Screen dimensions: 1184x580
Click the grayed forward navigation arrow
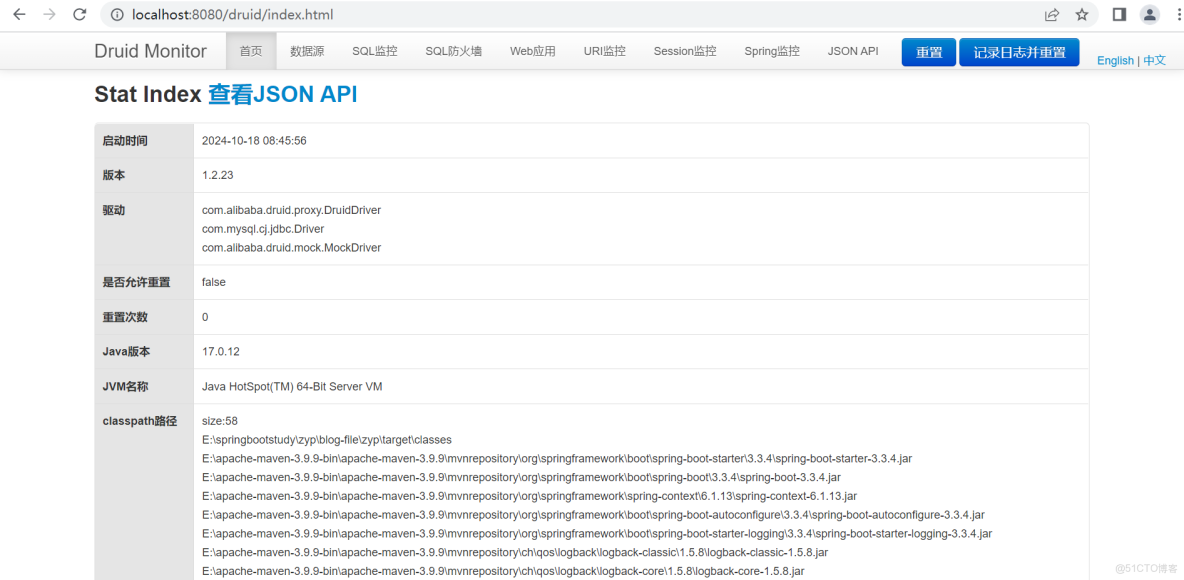51,14
